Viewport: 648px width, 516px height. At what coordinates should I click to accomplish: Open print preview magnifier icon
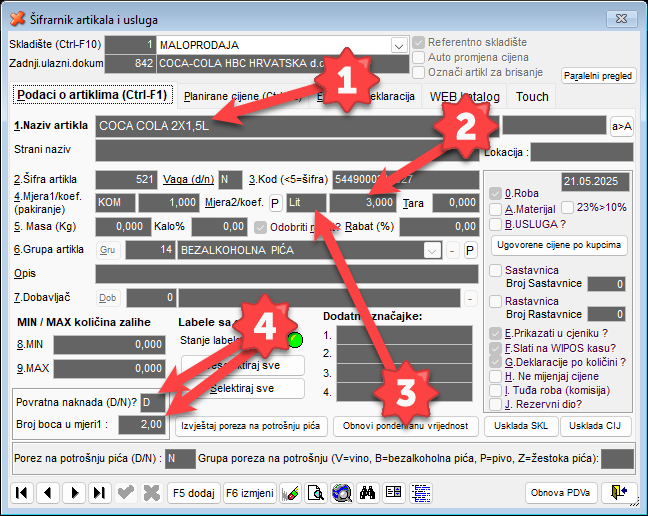point(315,492)
